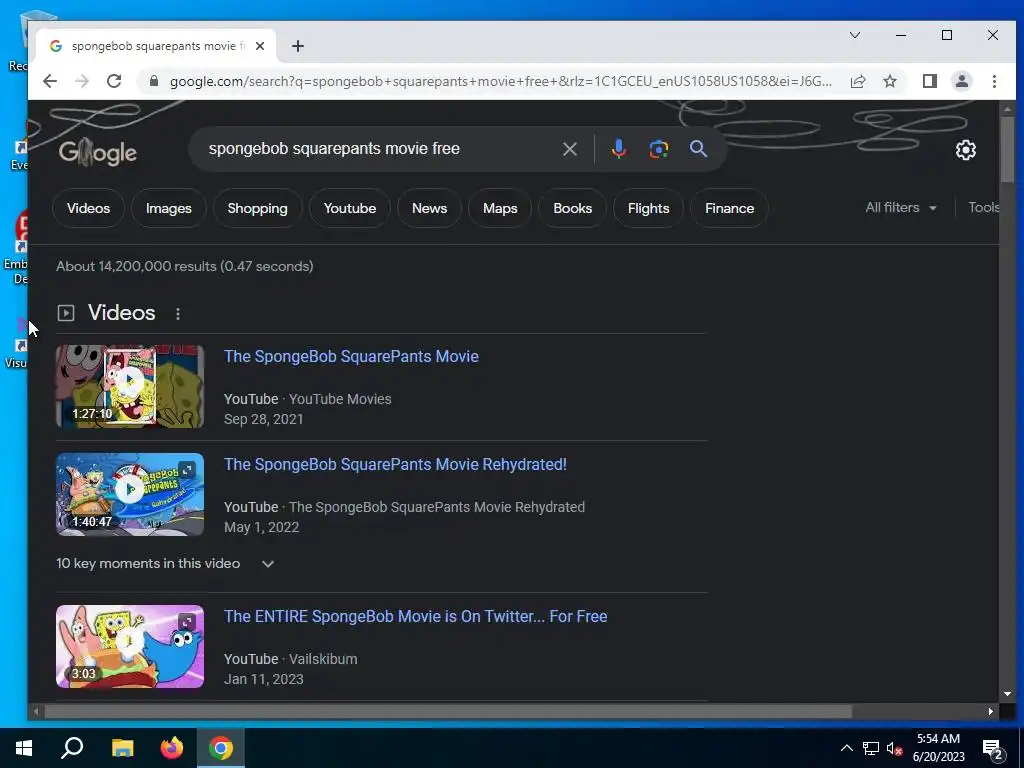Select the Finance filter chip
The width and height of the screenshot is (1024, 768).
[729, 208]
